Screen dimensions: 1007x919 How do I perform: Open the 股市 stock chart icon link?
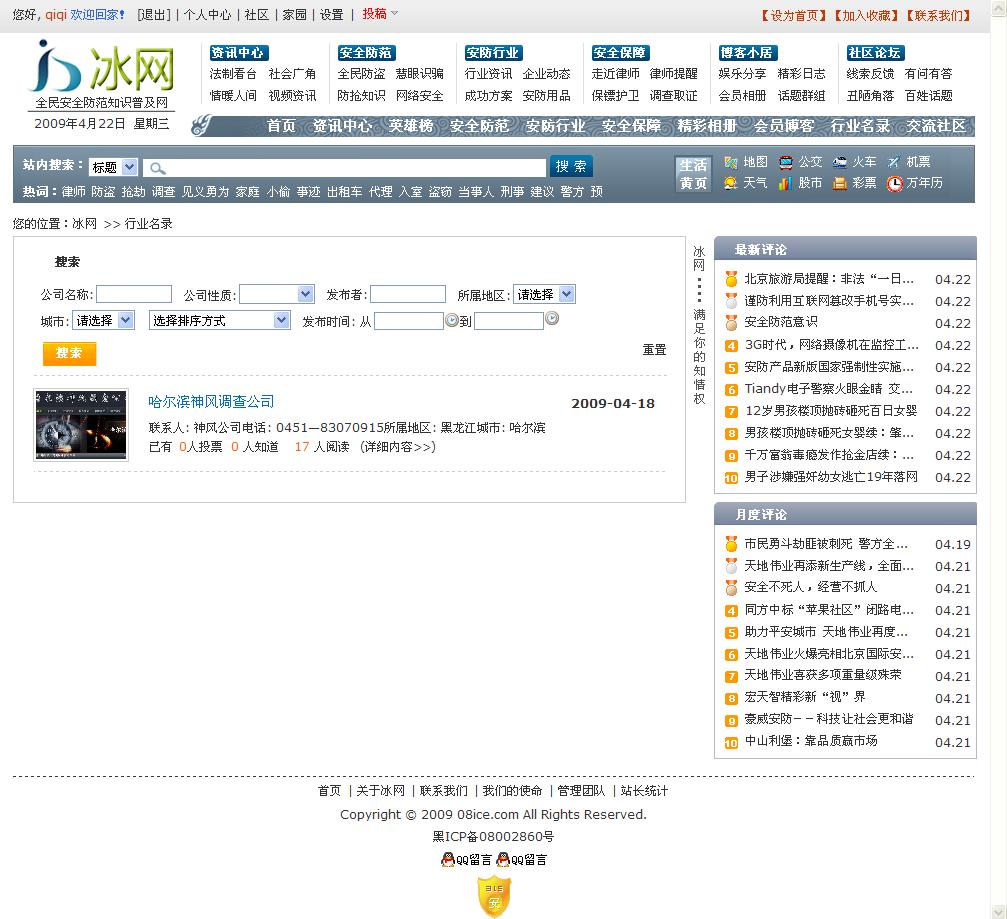click(x=785, y=183)
